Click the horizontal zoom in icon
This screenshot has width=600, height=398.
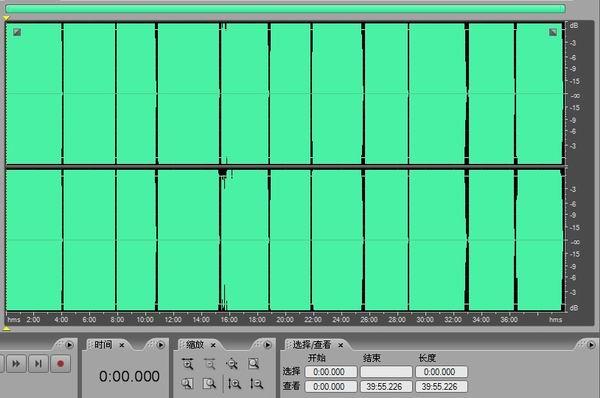[188, 364]
